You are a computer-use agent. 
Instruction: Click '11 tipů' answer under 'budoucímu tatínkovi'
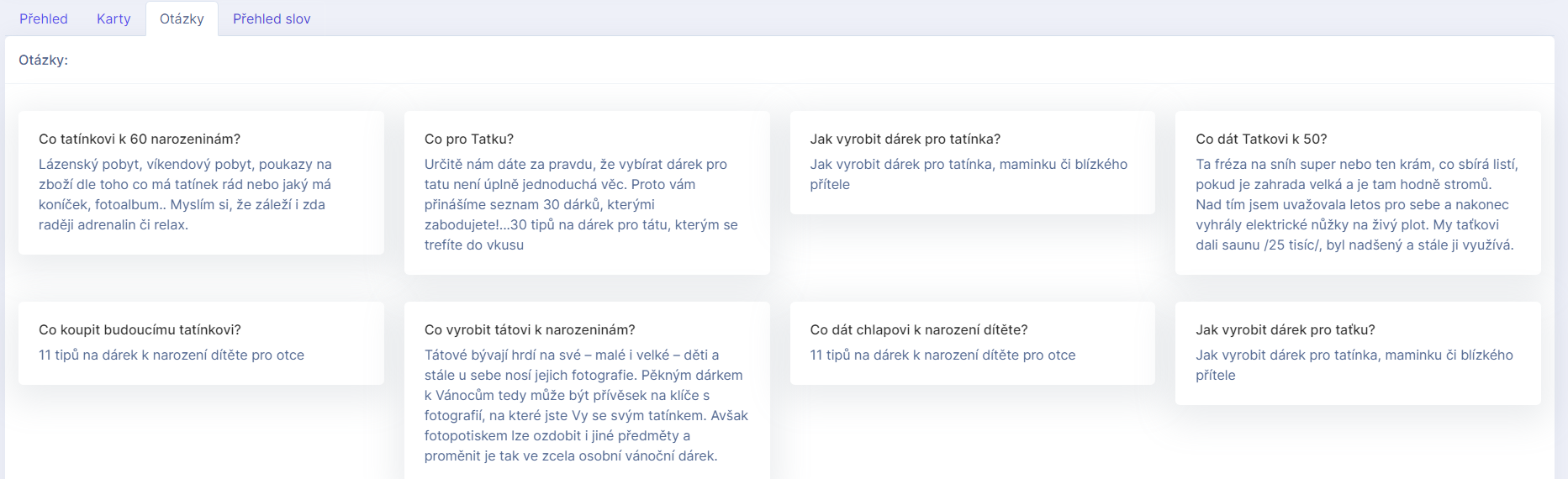pyautogui.click(x=172, y=355)
